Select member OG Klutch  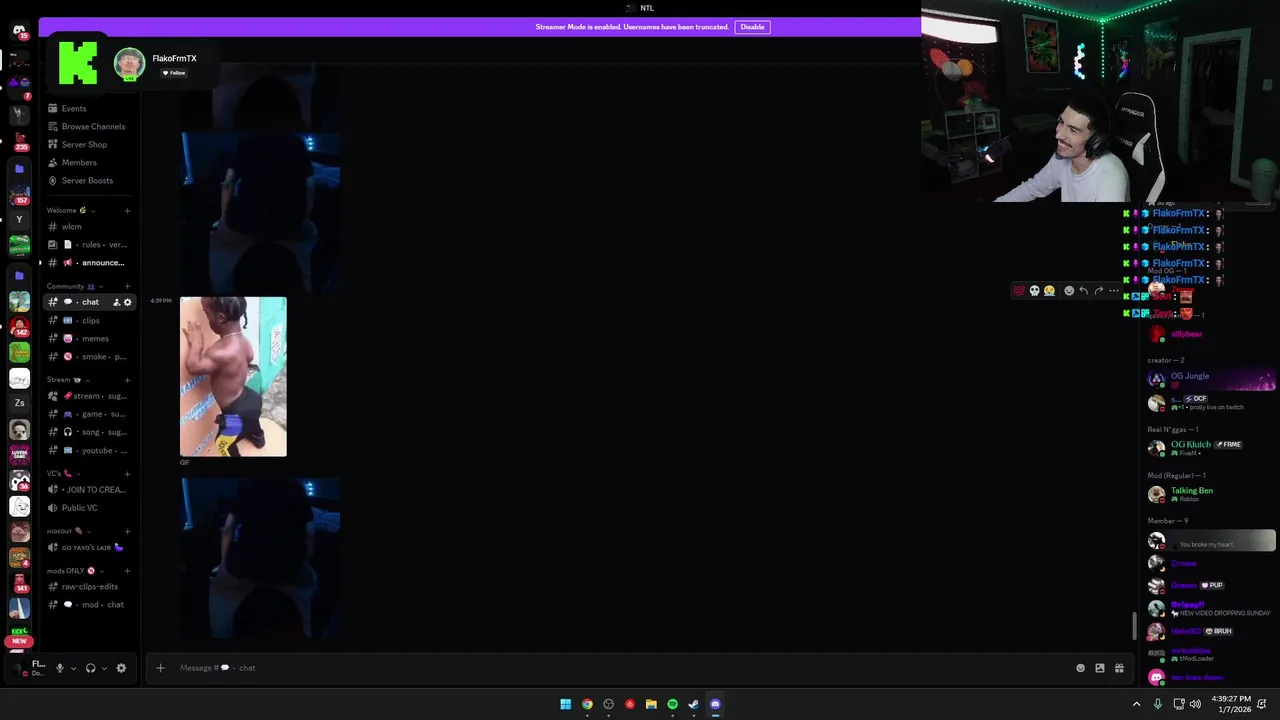point(1211,448)
